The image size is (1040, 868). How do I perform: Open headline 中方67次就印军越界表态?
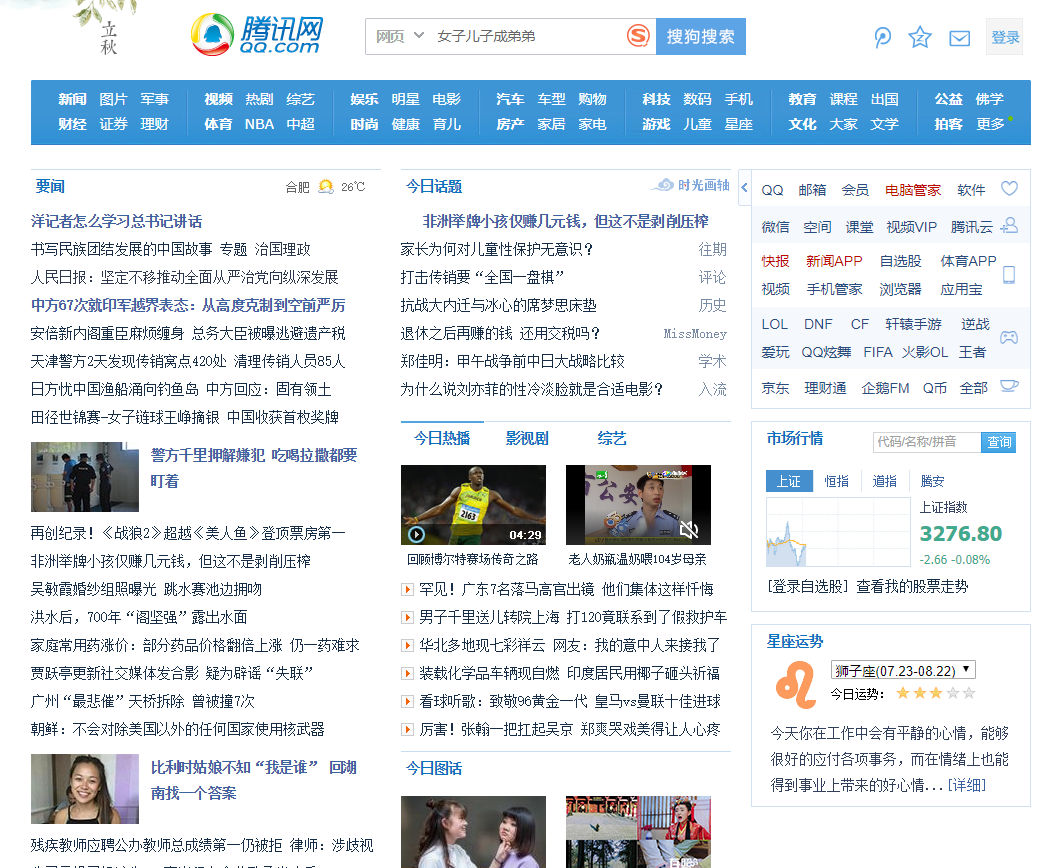(188, 305)
